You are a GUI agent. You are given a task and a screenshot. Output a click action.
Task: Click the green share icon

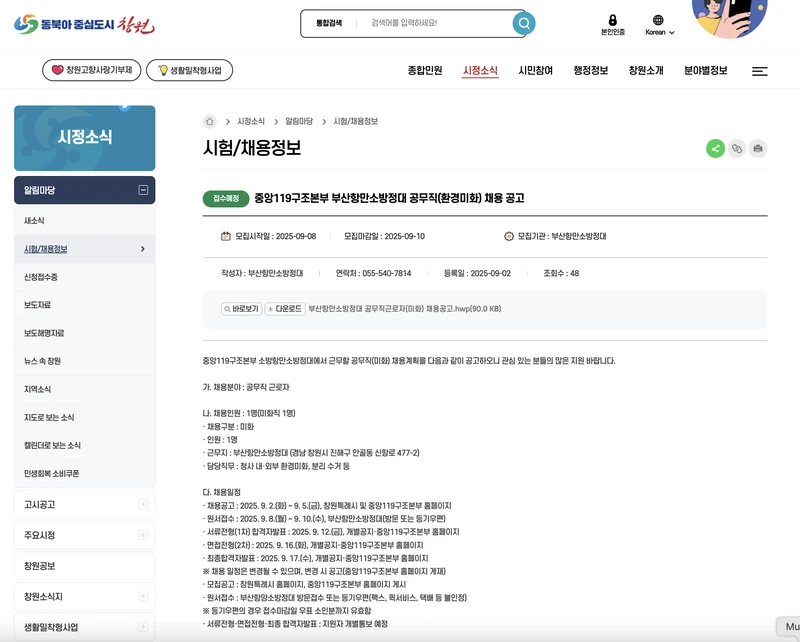pos(714,147)
